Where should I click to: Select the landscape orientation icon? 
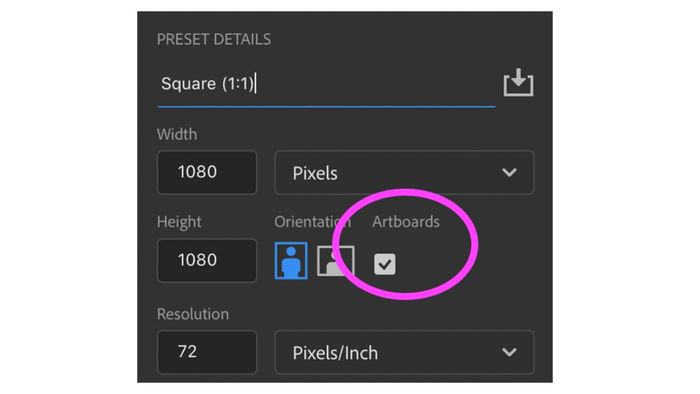tap(336, 261)
